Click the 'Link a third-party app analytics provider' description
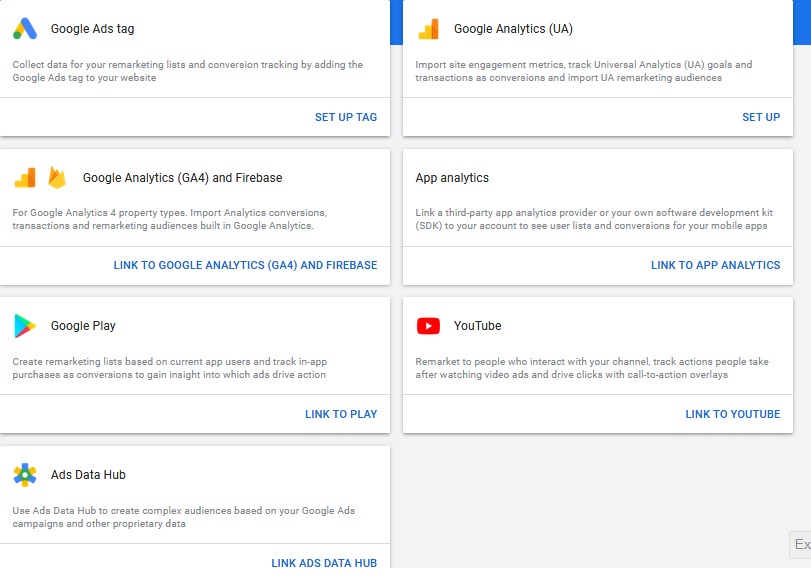This screenshot has height=587, width=811. [x=594, y=219]
